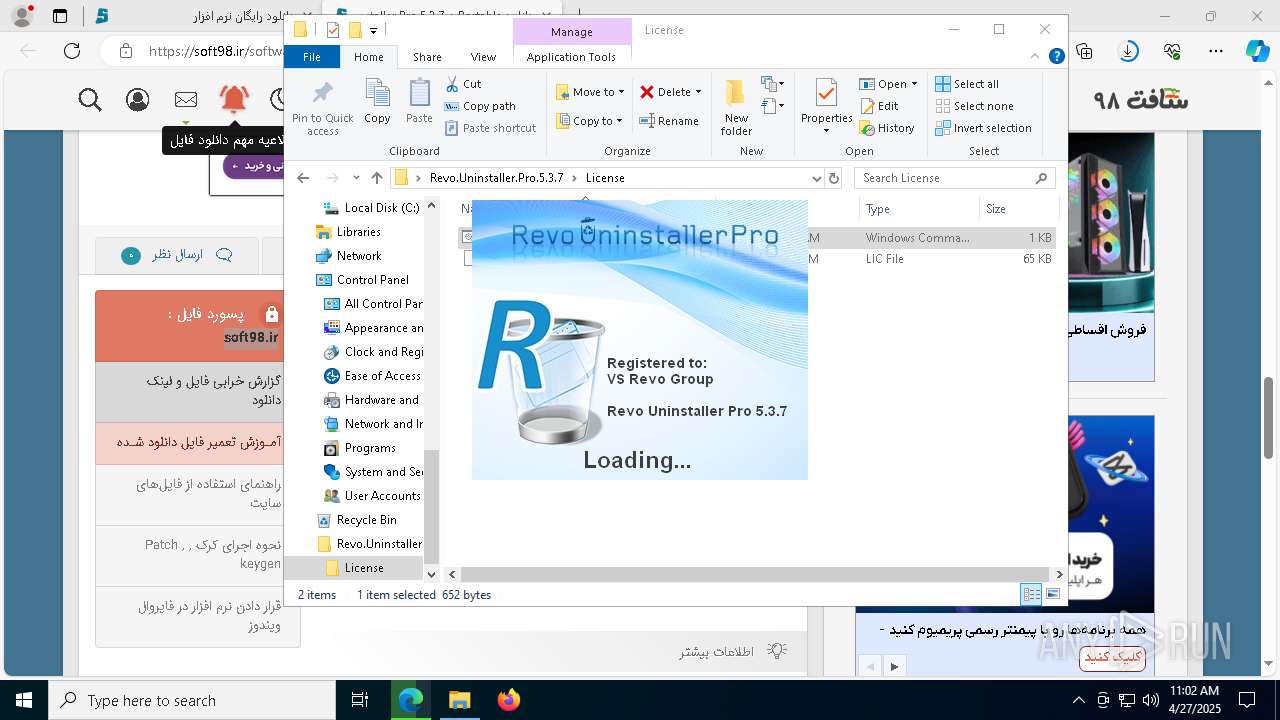Open file History from the ribbon
1280x720 pixels.
[887, 128]
